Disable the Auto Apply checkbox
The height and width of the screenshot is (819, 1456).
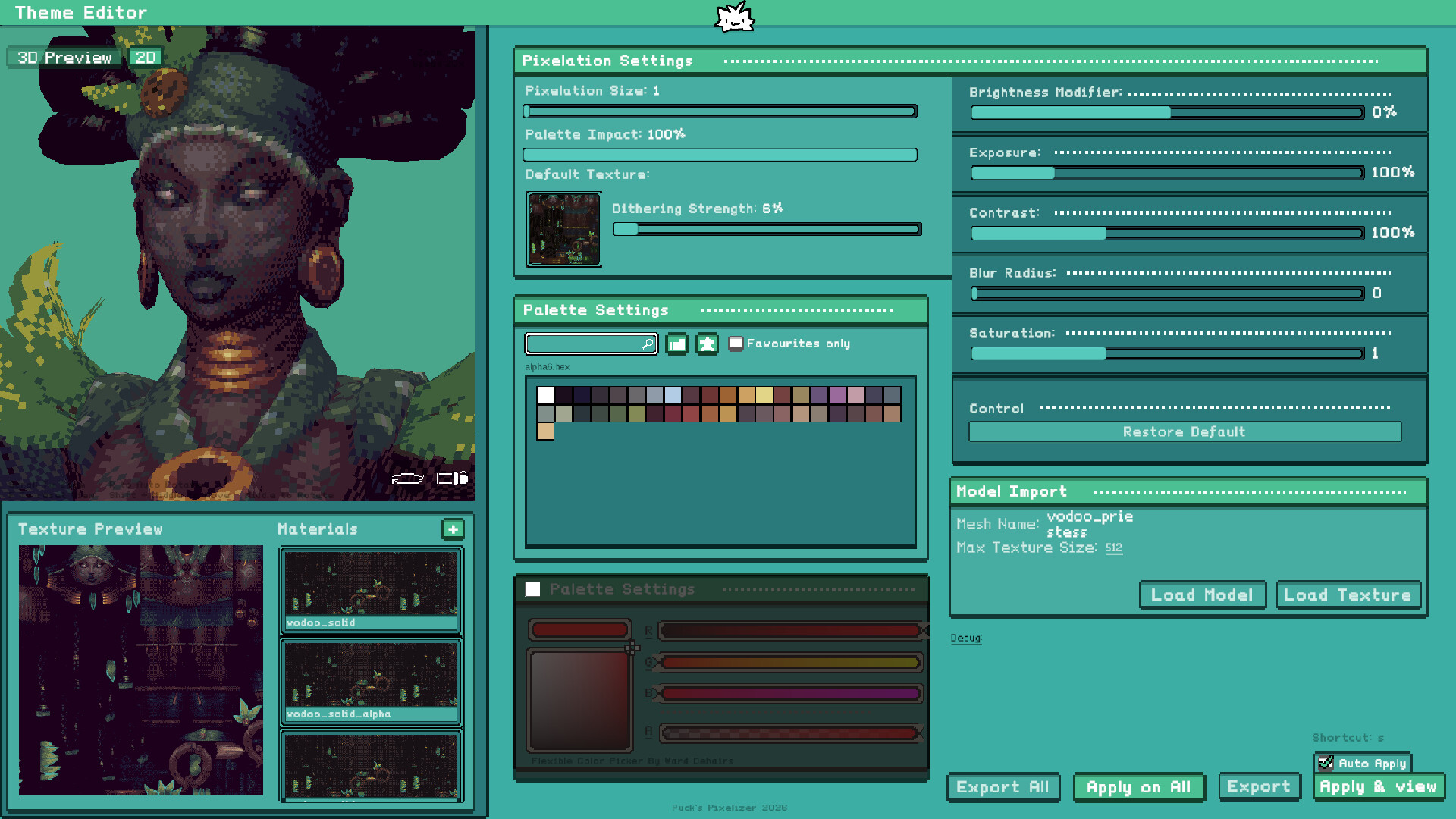click(x=1324, y=763)
